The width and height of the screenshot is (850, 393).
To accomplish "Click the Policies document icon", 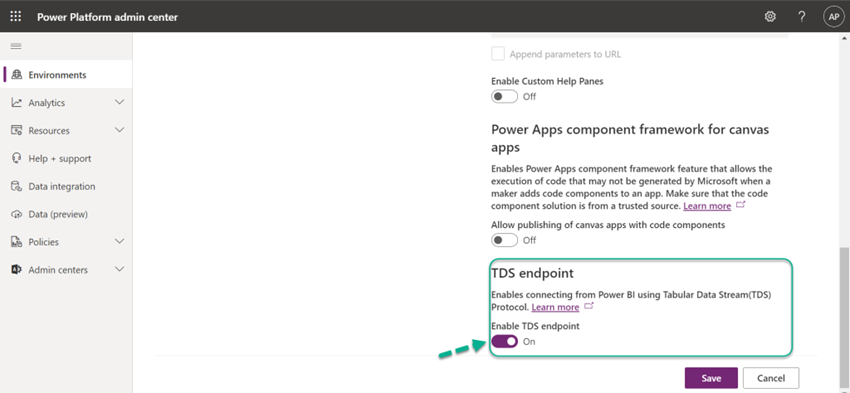I will tap(17, 242).
